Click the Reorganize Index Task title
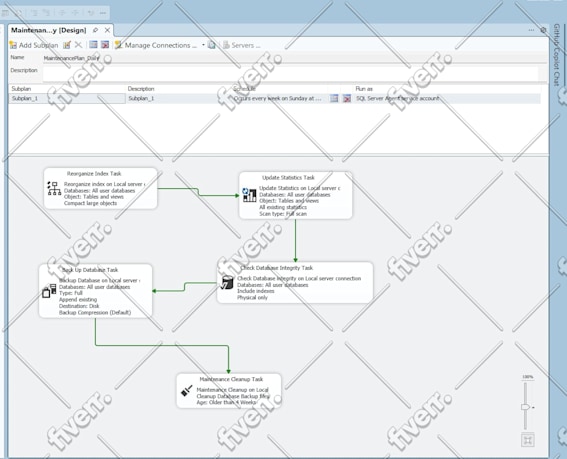Screen dimensions: 567x459 pyautogui.click(x=94, y=174)
